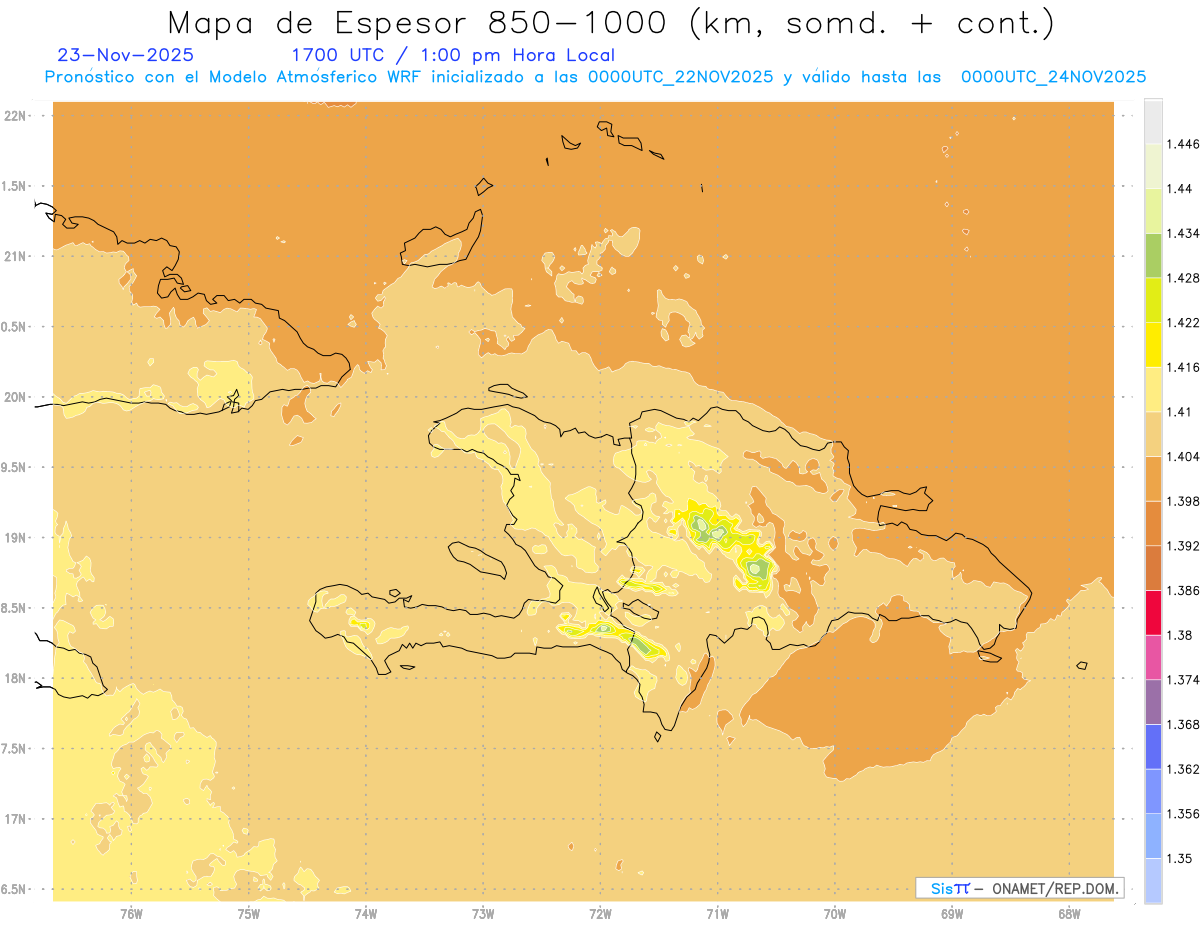Image resolution: width=1200 pixels, height=927 pixels.
Task: Pick the red 1.38–1.386 legend swatch
Action: point(1153,613)
